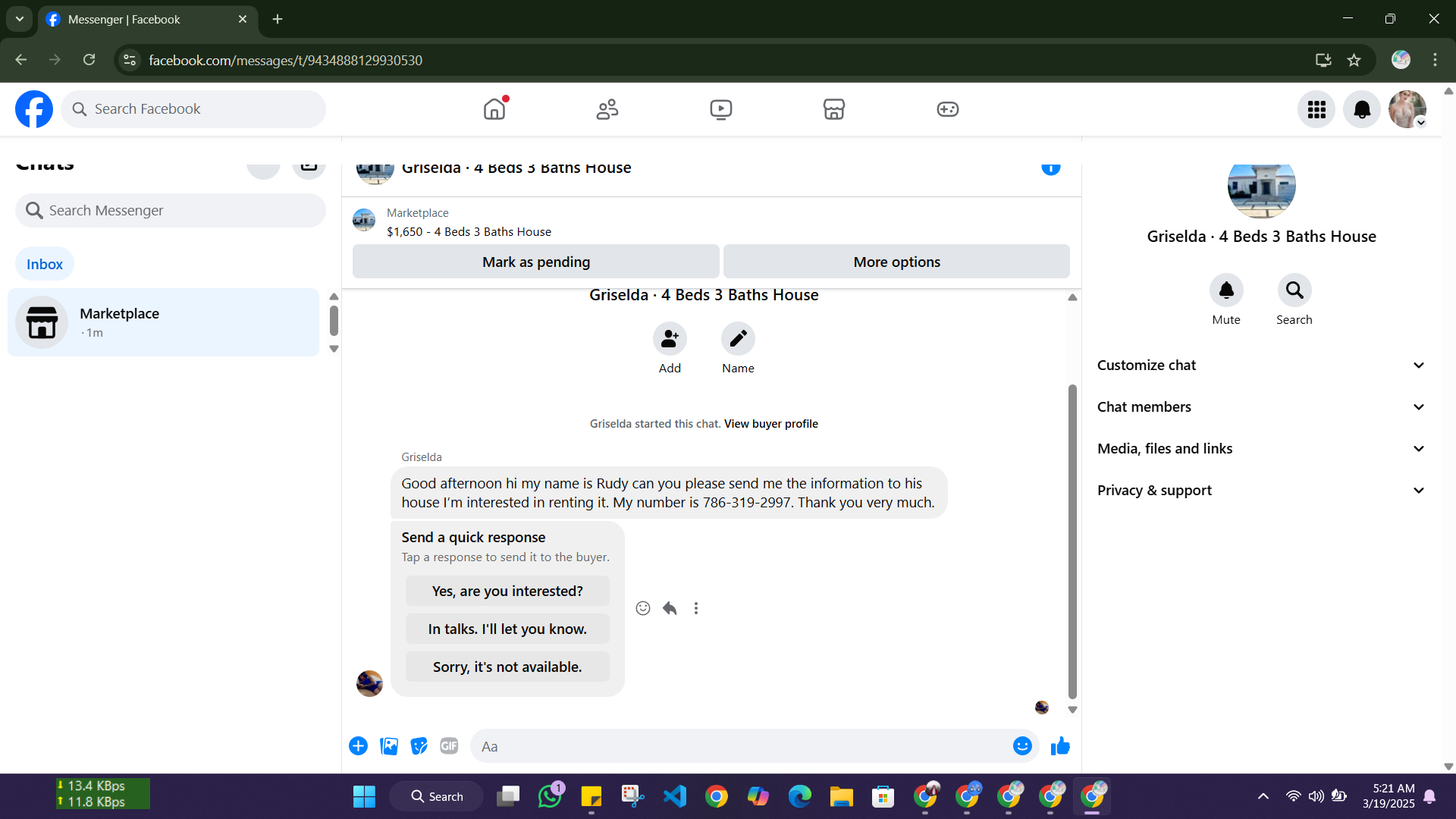Open the Chrome profile avatar
Viewport: 1456px width, 819px height.
click(1401, 60)
